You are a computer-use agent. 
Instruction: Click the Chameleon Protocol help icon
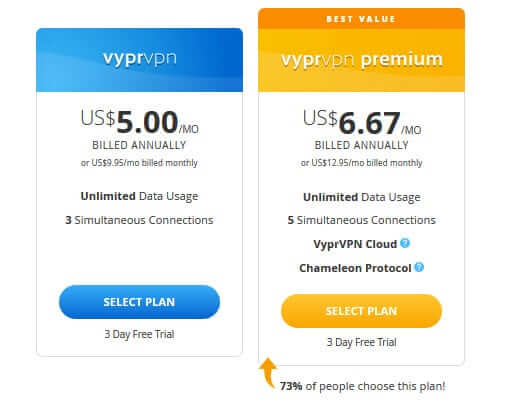[x=419, y=267]
